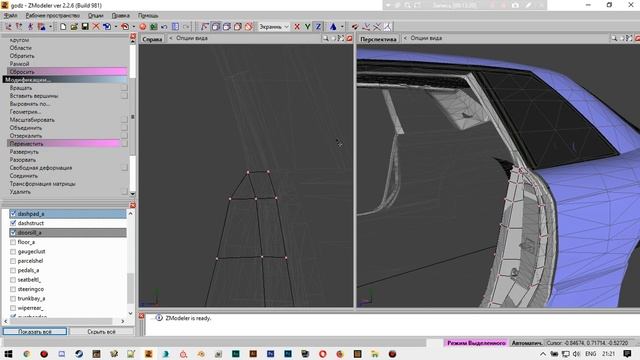Check the pedals_a object checkbox

click(13, 270)
